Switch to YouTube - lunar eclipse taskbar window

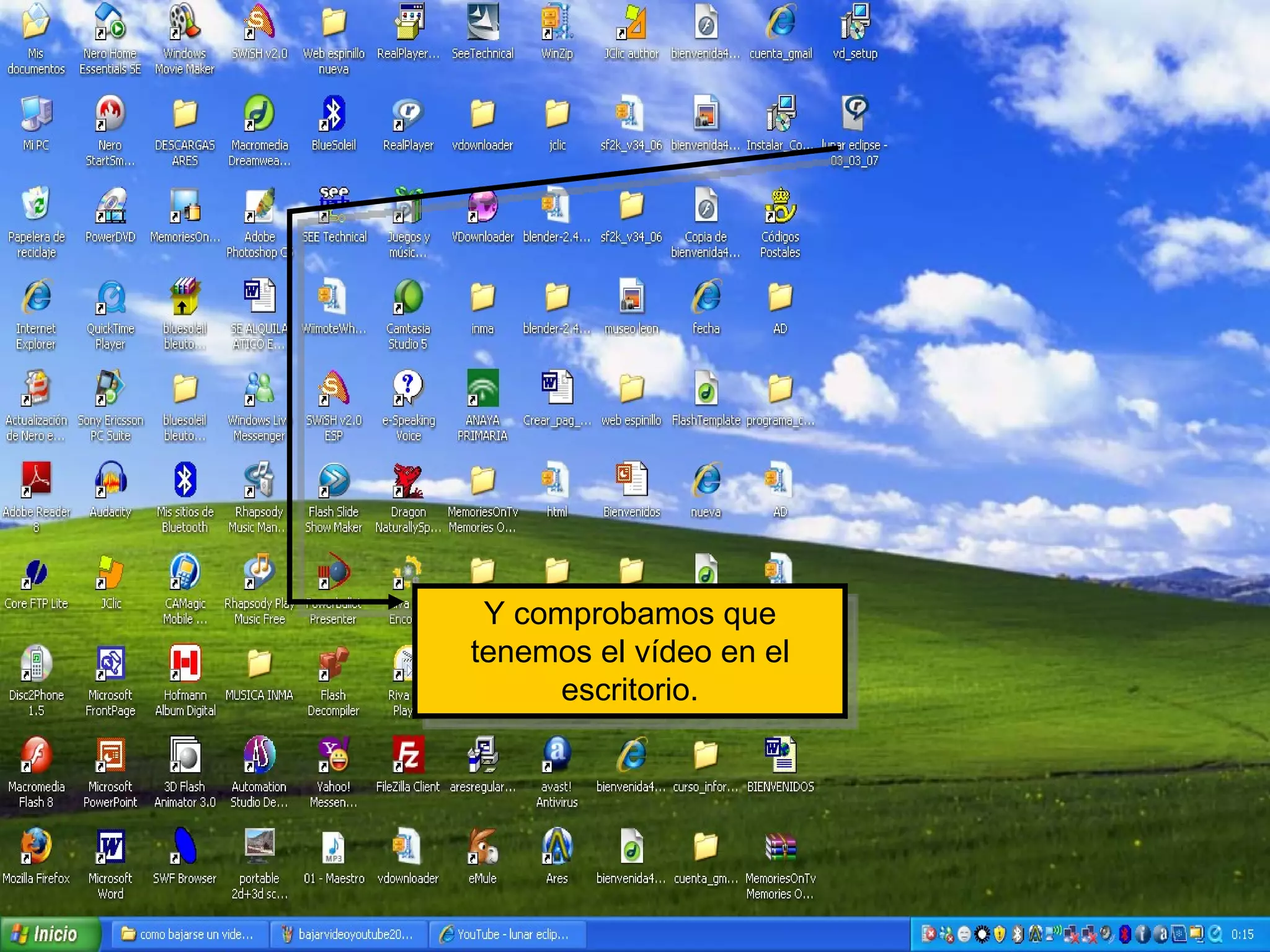pyautogui.click(x=505, y=934)
